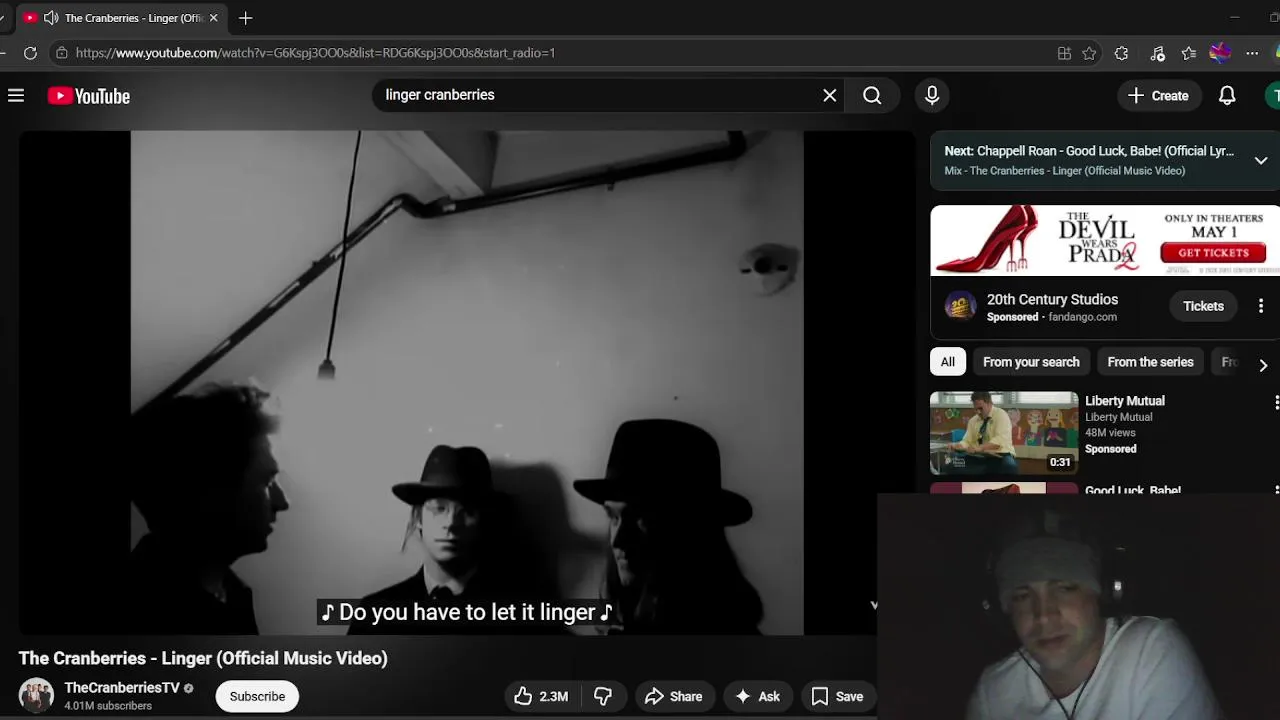Image resolution: width=1280 pixels, height=720 pixels.
Task: Open options menu for 20th Century Studios ad
Action: (x=1261, y=306)
